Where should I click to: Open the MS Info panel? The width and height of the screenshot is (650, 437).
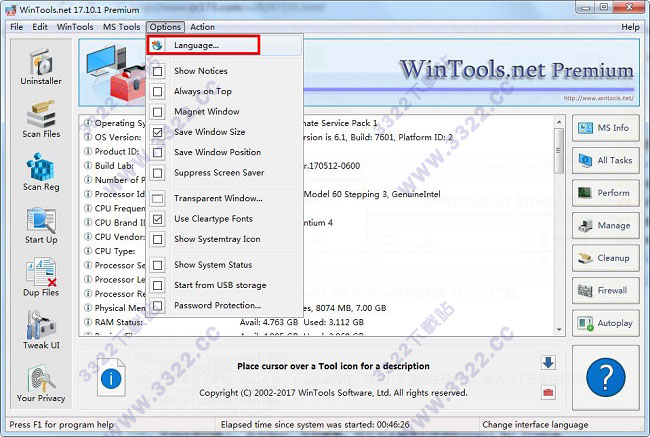[606, 128]
